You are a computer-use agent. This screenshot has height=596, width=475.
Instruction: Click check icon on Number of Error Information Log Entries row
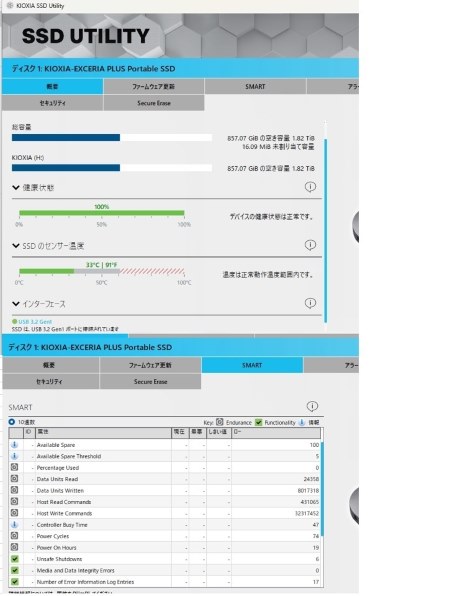[x=14, y=582]
